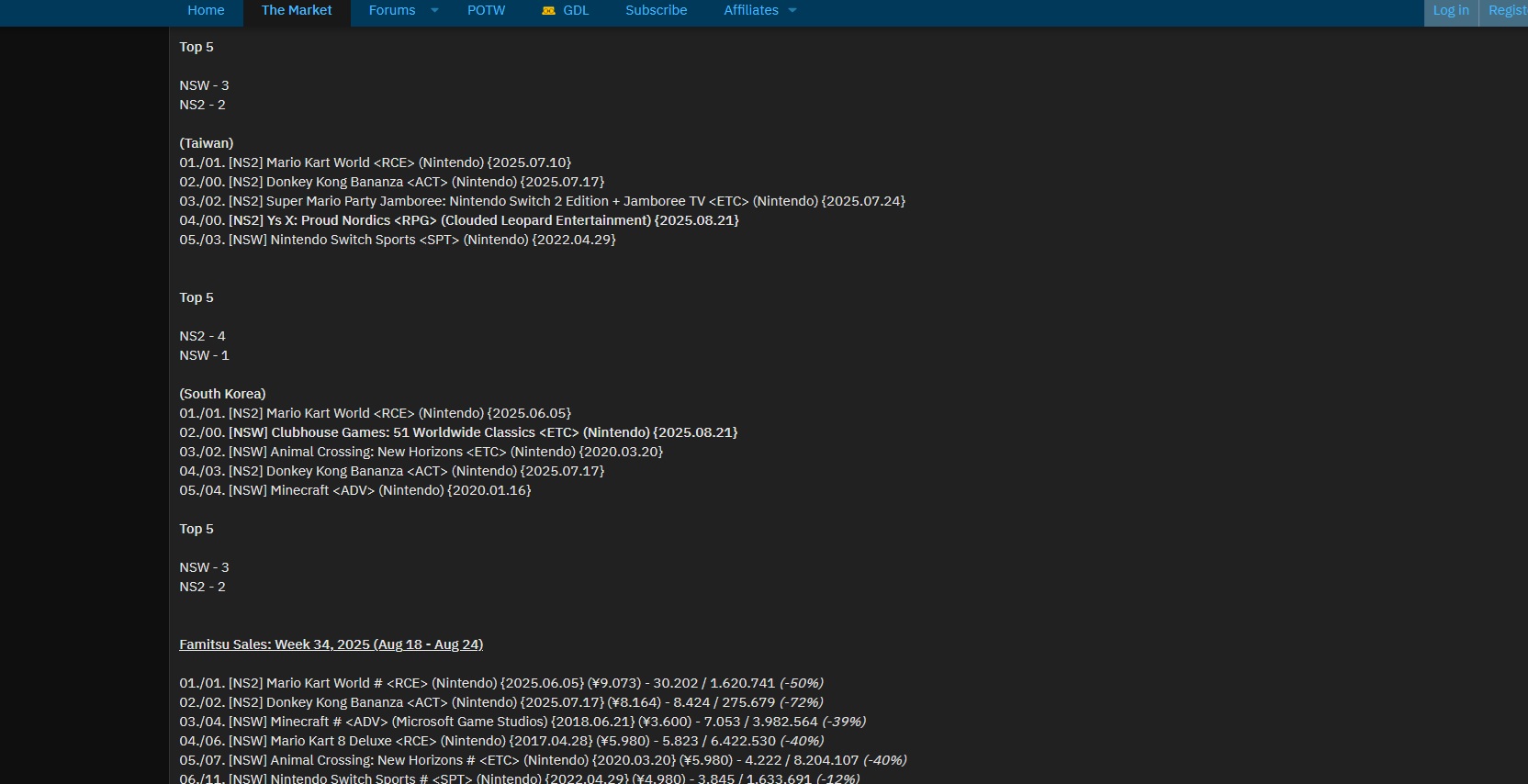This screenshot has height=784, width=1528.
Task: Click Famitsu's Animal Crossing 4.222 row
Action: pyautogui.click(x=543, y=760)
